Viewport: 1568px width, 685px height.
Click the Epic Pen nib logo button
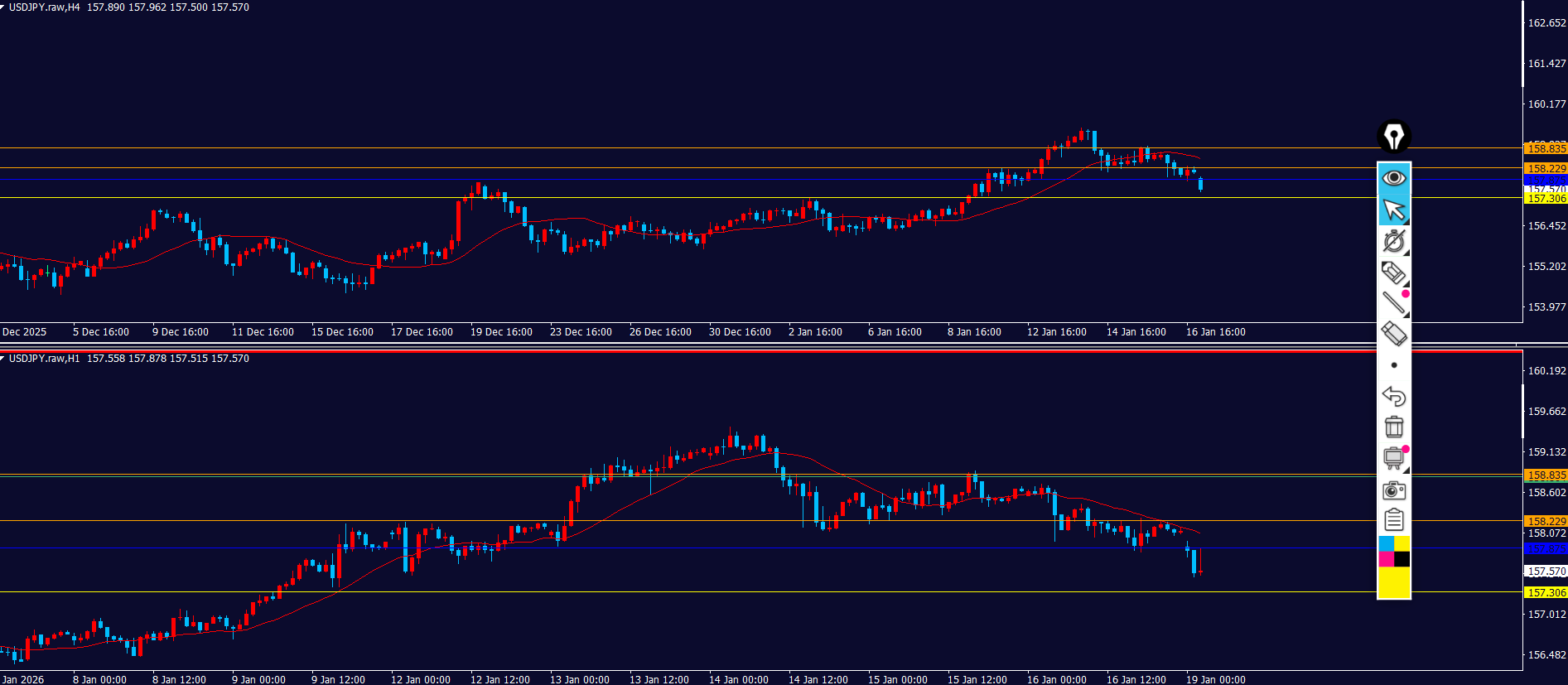1393,136
